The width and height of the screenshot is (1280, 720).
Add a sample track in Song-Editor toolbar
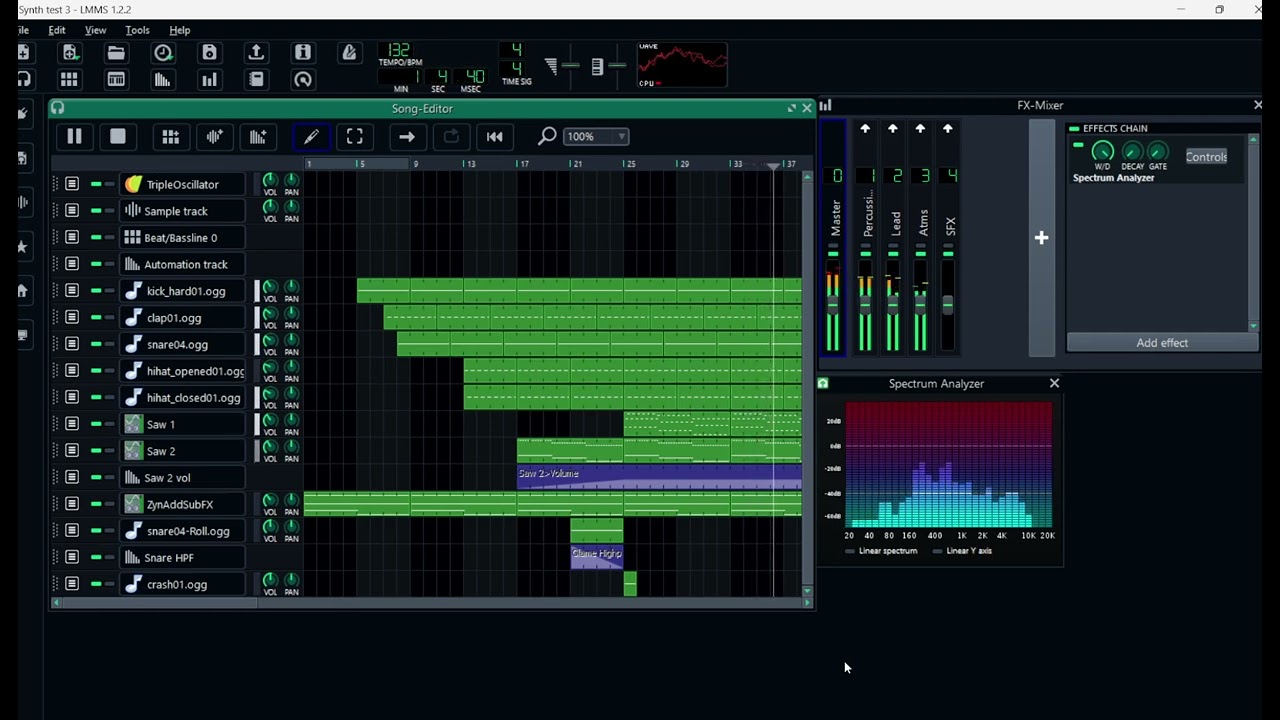click(214, 137)
